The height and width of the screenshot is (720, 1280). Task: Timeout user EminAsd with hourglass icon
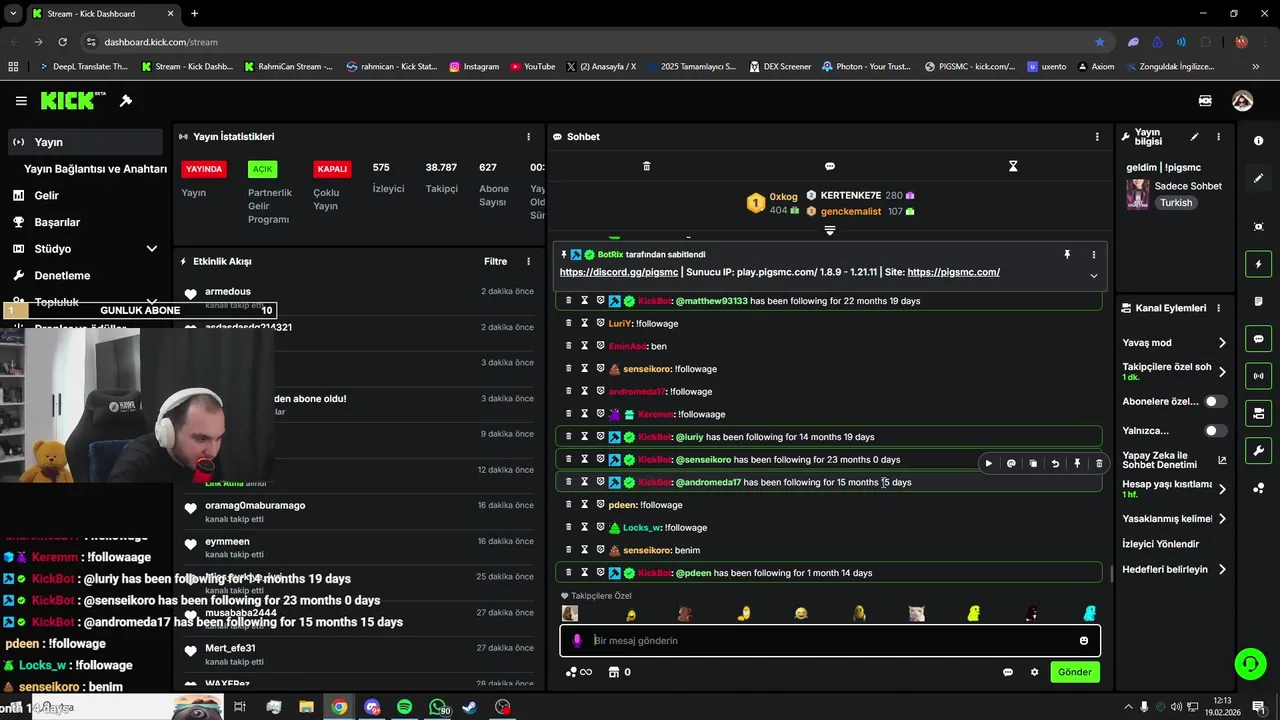[x=585, y=346]
